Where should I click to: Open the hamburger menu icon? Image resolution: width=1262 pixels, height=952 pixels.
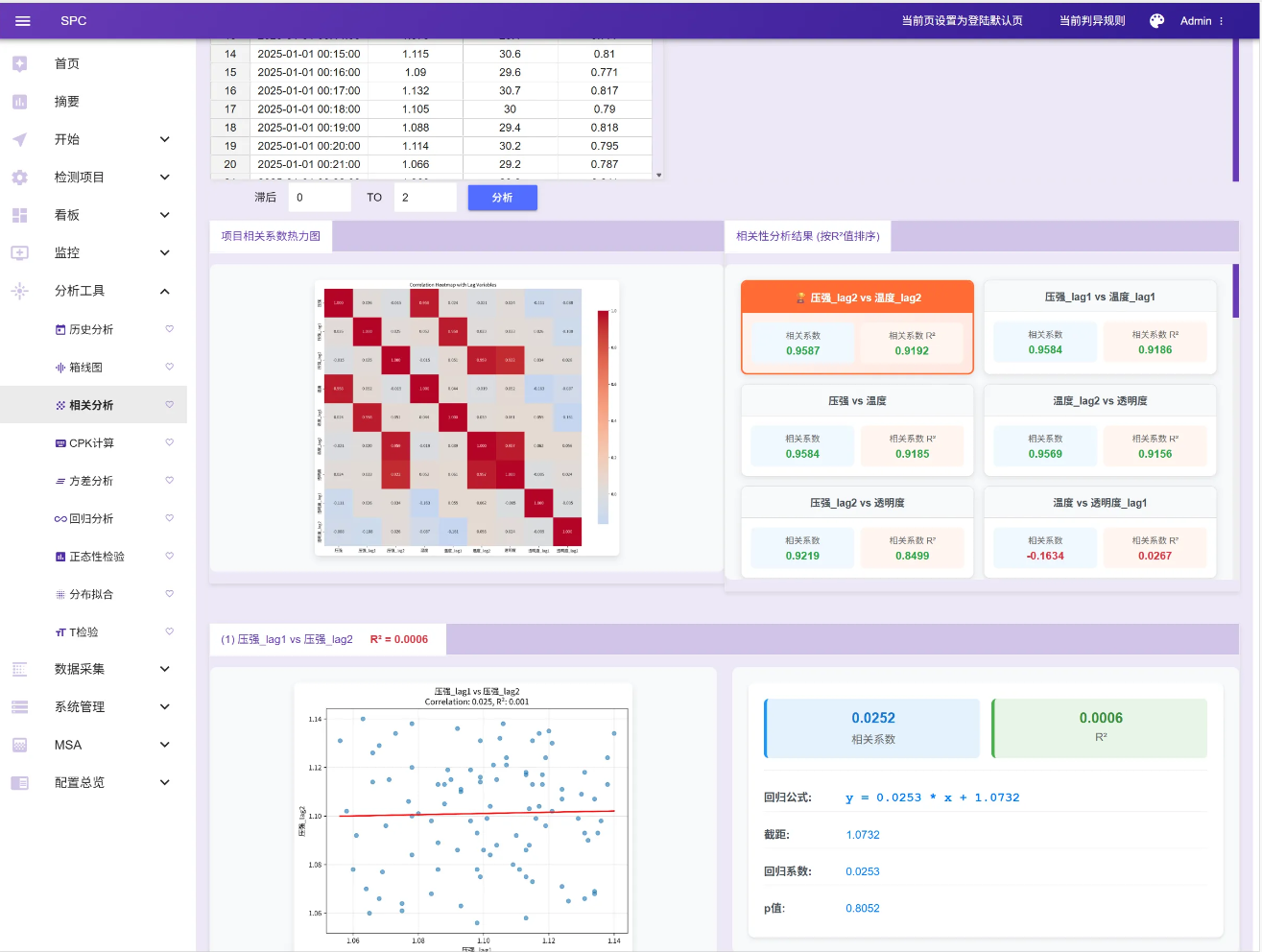pos(22,20)
